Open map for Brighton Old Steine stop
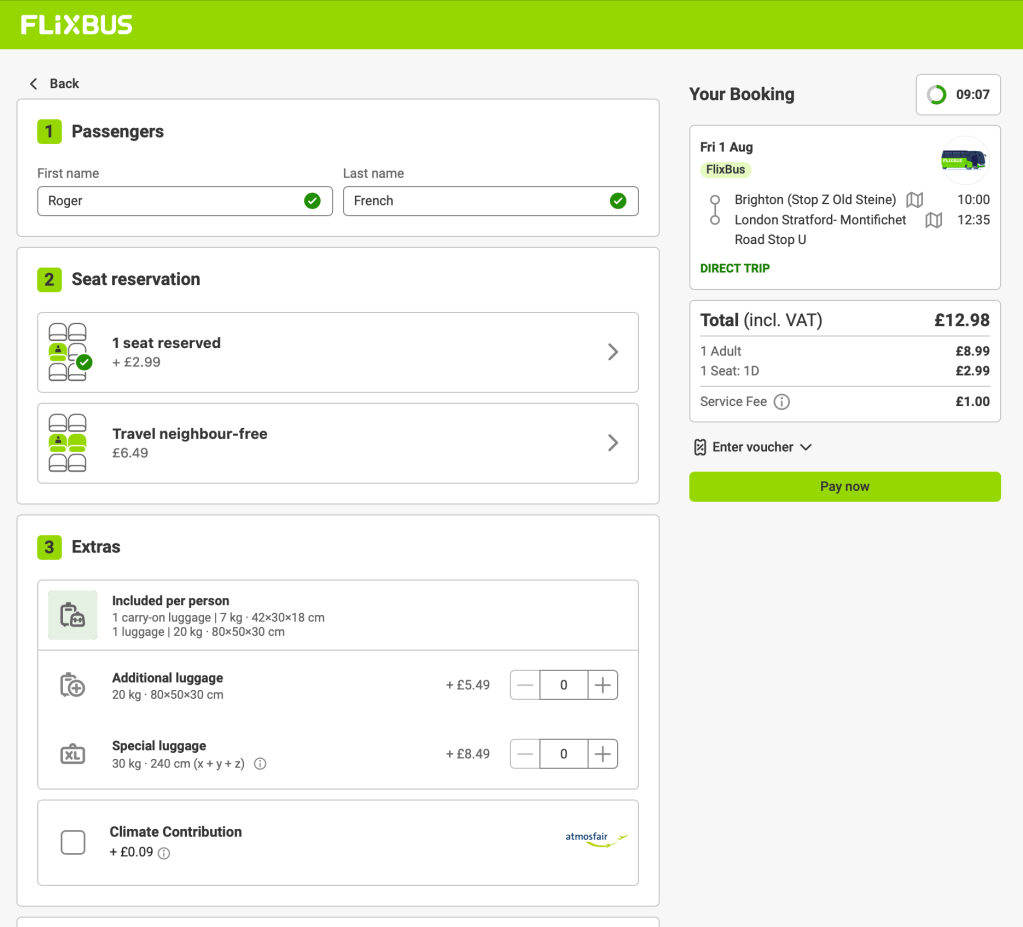Image resolution: width=1023 pixels, height=927 pixels. point(914,200)
